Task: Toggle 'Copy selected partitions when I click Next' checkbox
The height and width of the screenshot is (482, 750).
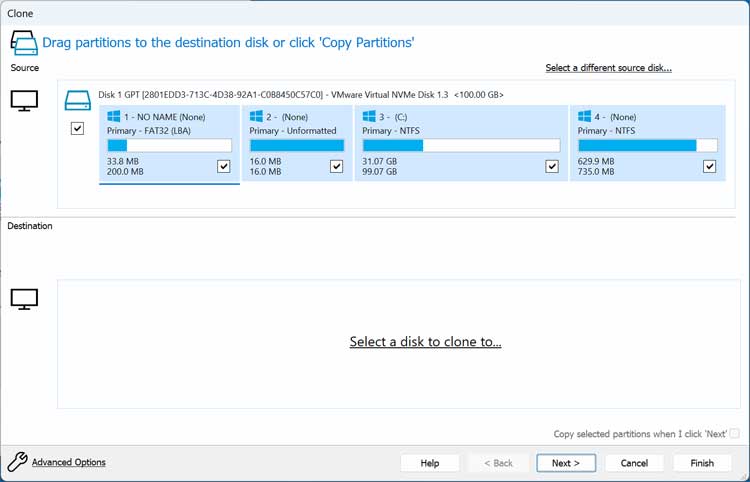Action: pyautogui.click(x=735, y=434)
